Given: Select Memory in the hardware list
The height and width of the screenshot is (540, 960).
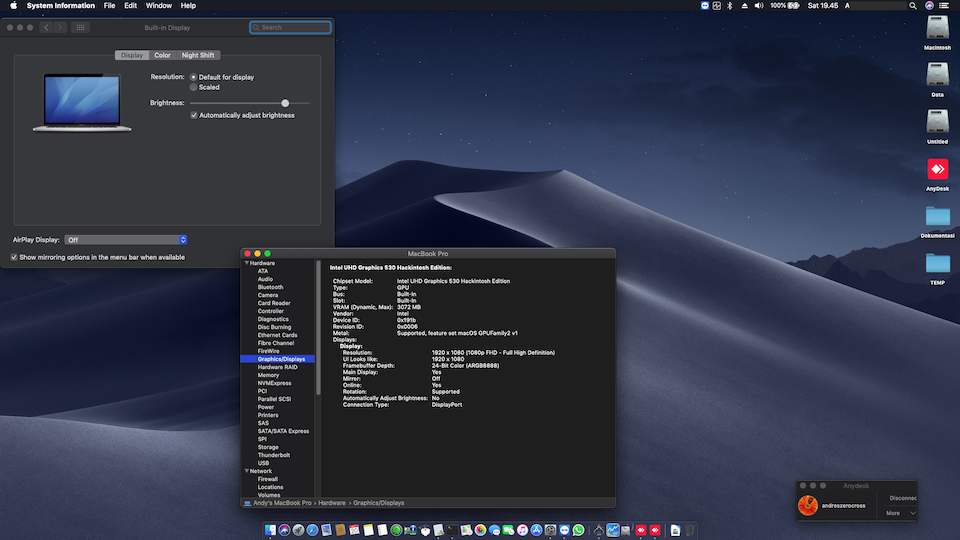Looking at the screenshot, I should (x=268, y=375).
